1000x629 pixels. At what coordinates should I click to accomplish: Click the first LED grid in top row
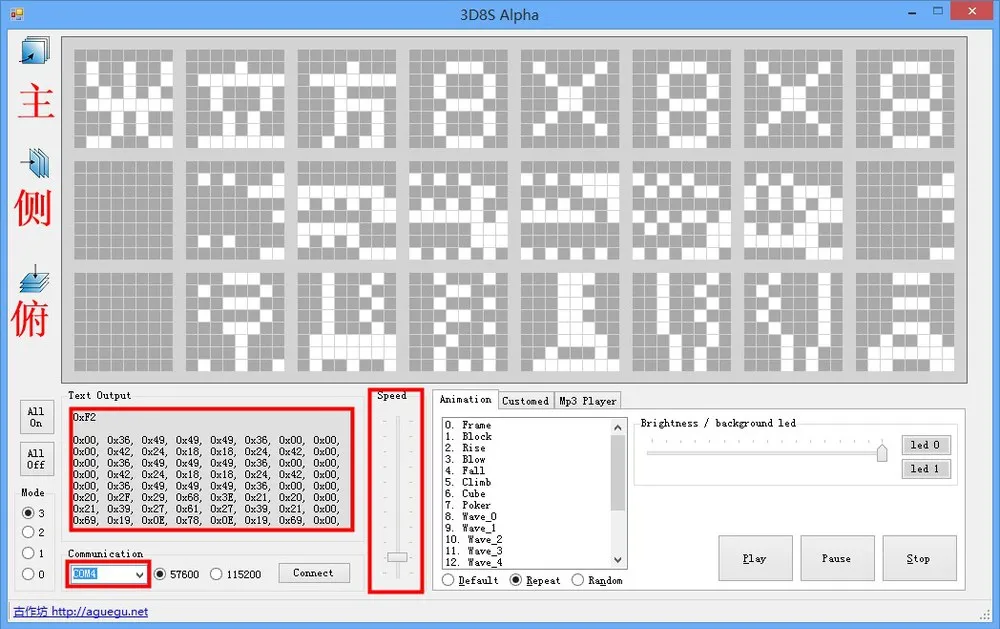click(124, 99)
